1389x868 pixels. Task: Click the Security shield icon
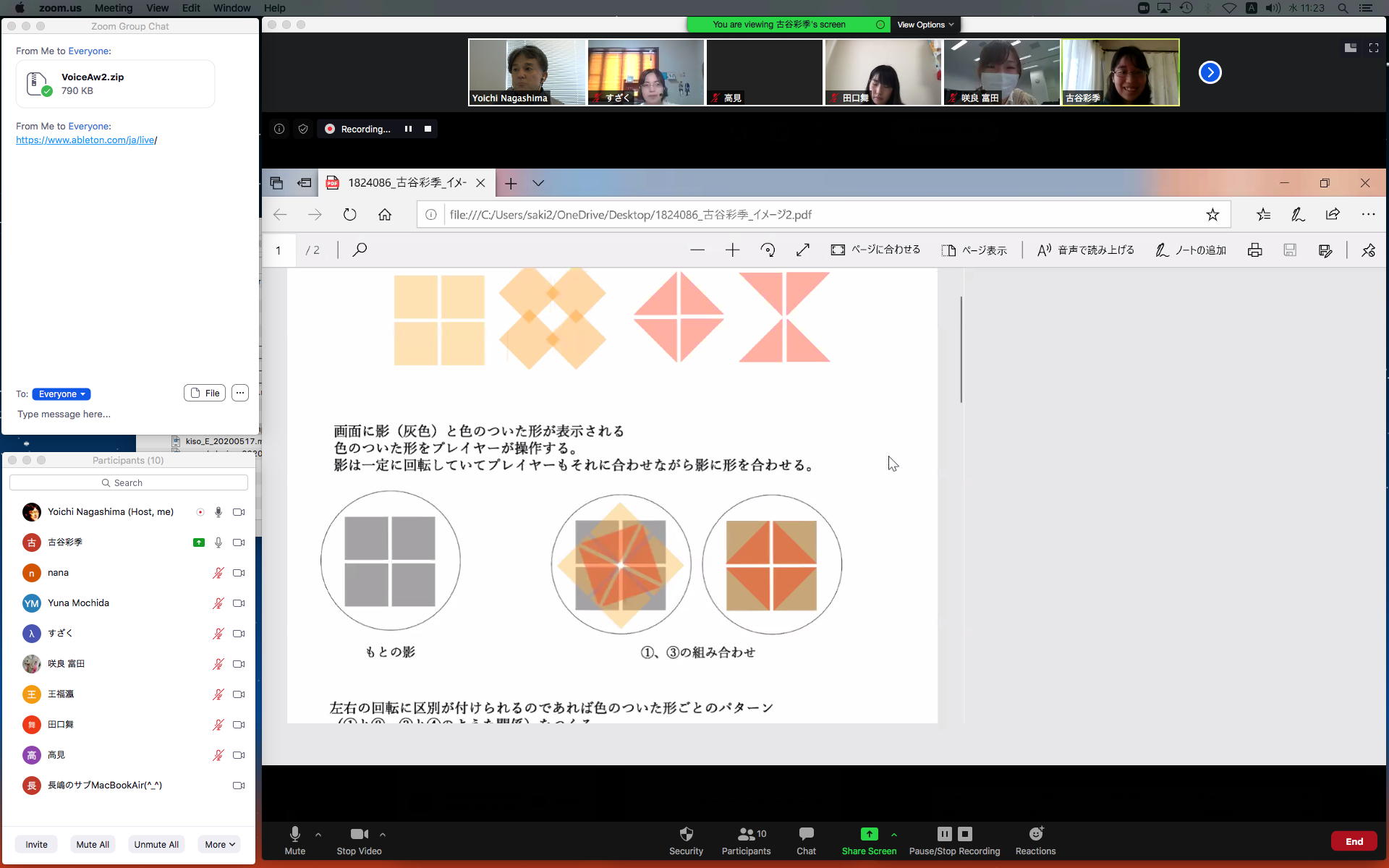click(x=686, y=834)
